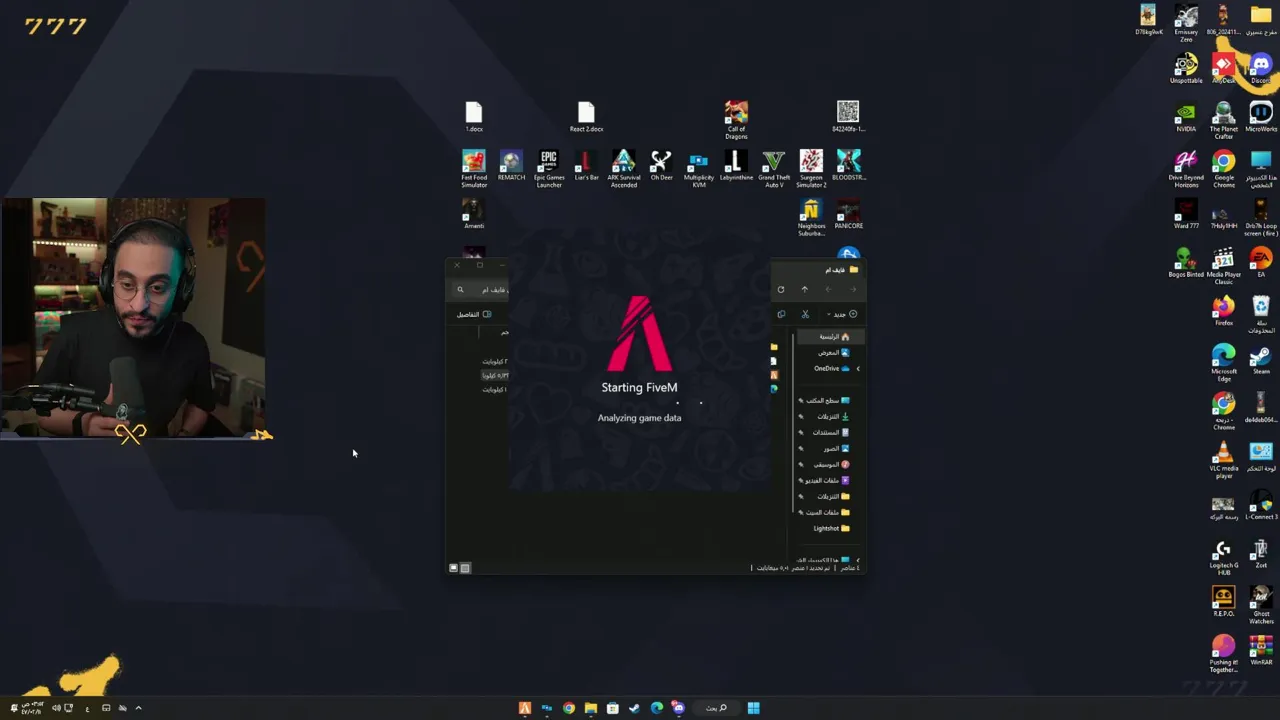This screenshot has width=1280, height=720.
Task: Open Multiplicity KVM shortcut
Action: point(698,168)
